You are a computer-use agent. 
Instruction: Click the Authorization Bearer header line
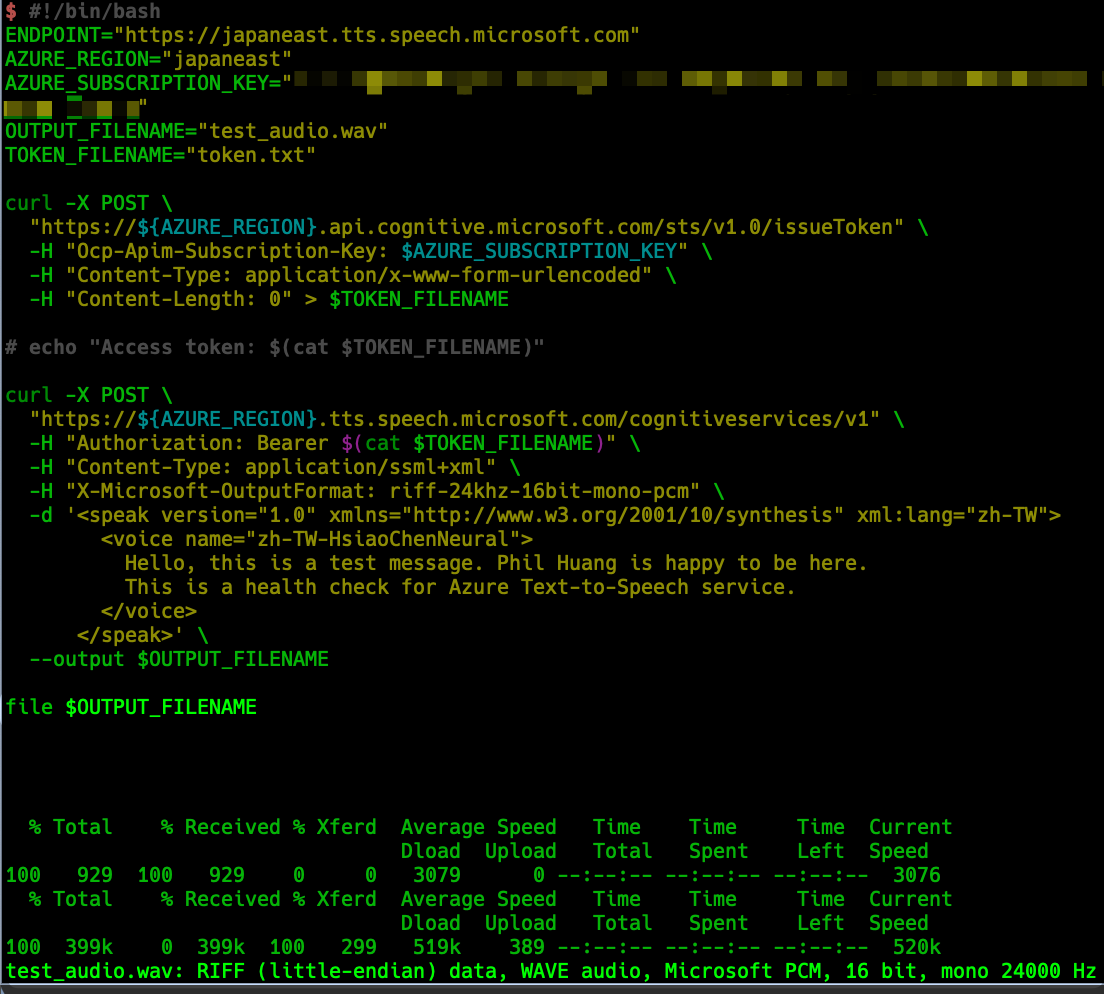pyautogui.click(x=334, y=443)
